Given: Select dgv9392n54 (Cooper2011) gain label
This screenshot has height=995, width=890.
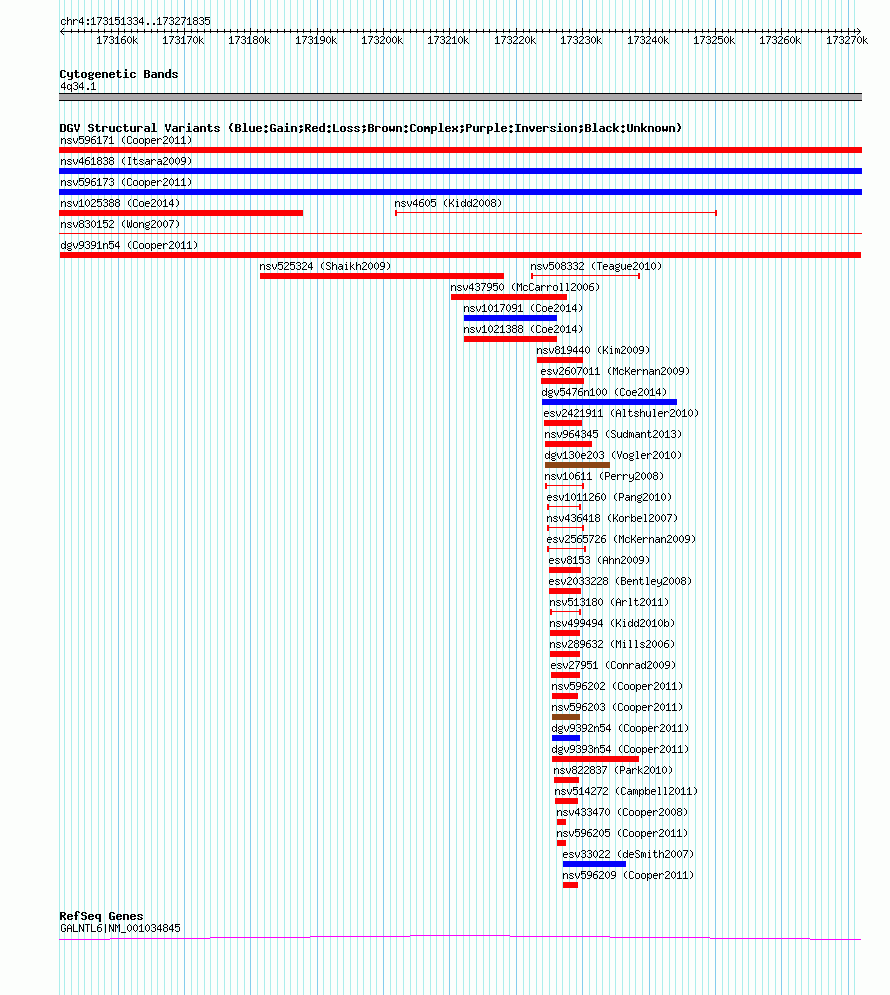Looking at the screenshot, I should click(620, 727).
